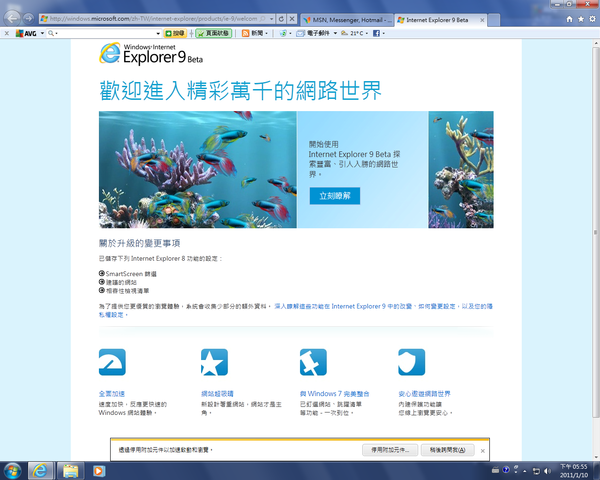The height and width of the screenshot is (480, 600).
Task: Click the green page status button
Action: coord(214,33)
